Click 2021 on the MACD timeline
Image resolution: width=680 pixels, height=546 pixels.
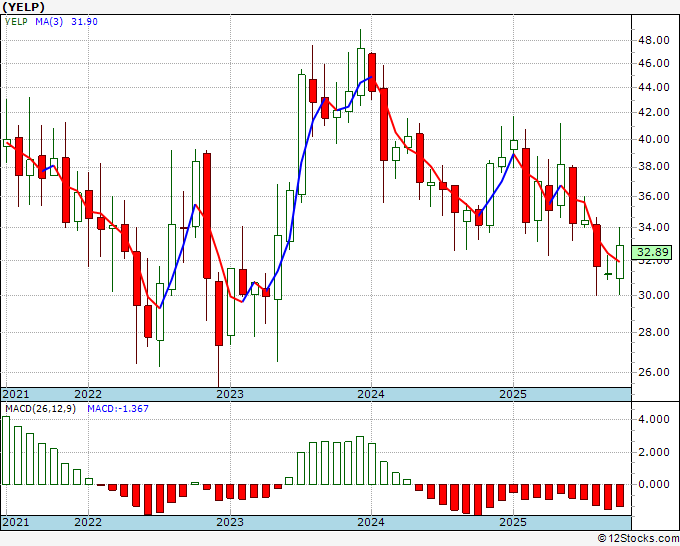point(16,522)
